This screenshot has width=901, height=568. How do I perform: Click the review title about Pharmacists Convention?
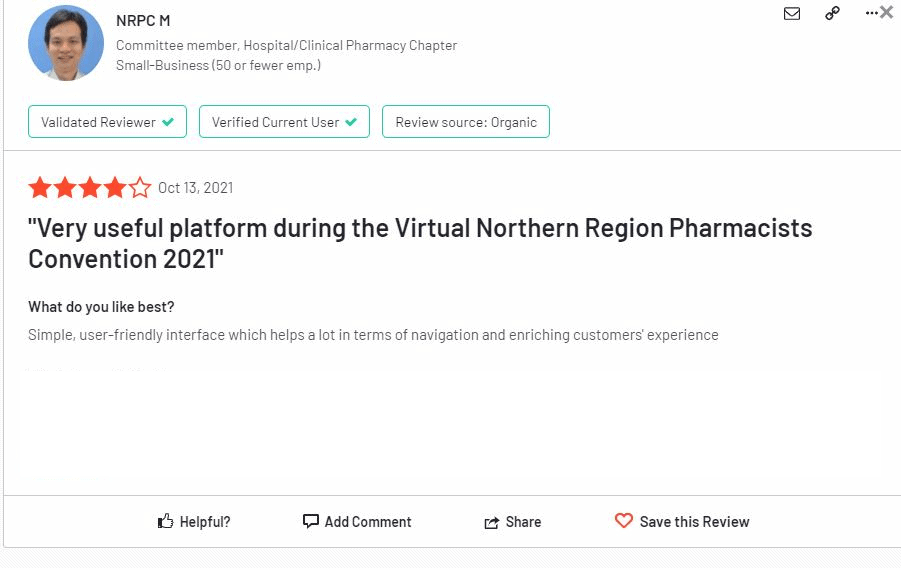pos(420,243)
